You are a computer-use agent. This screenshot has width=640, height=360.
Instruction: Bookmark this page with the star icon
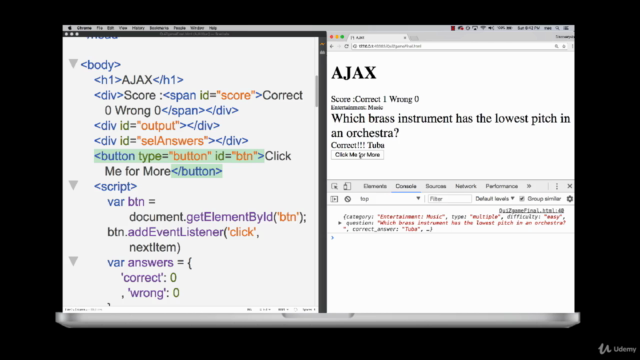coord(564,46)
